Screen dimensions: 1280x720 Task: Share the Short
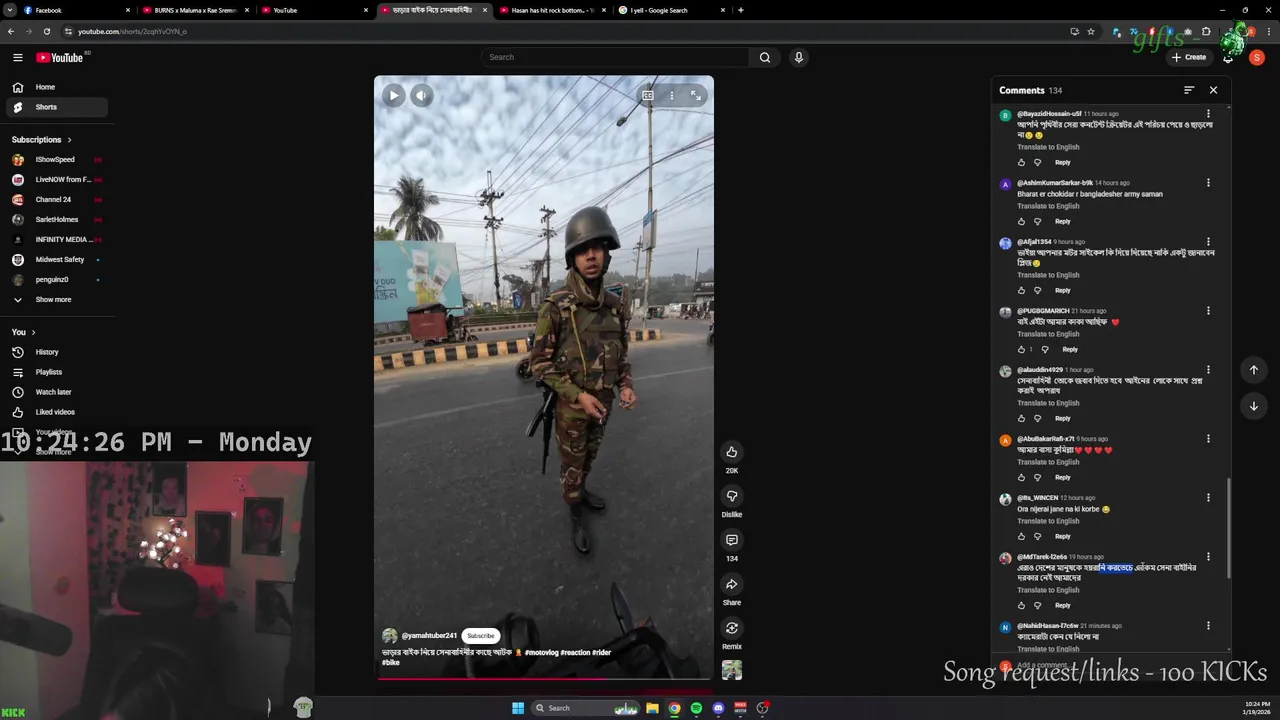[732, 584]
